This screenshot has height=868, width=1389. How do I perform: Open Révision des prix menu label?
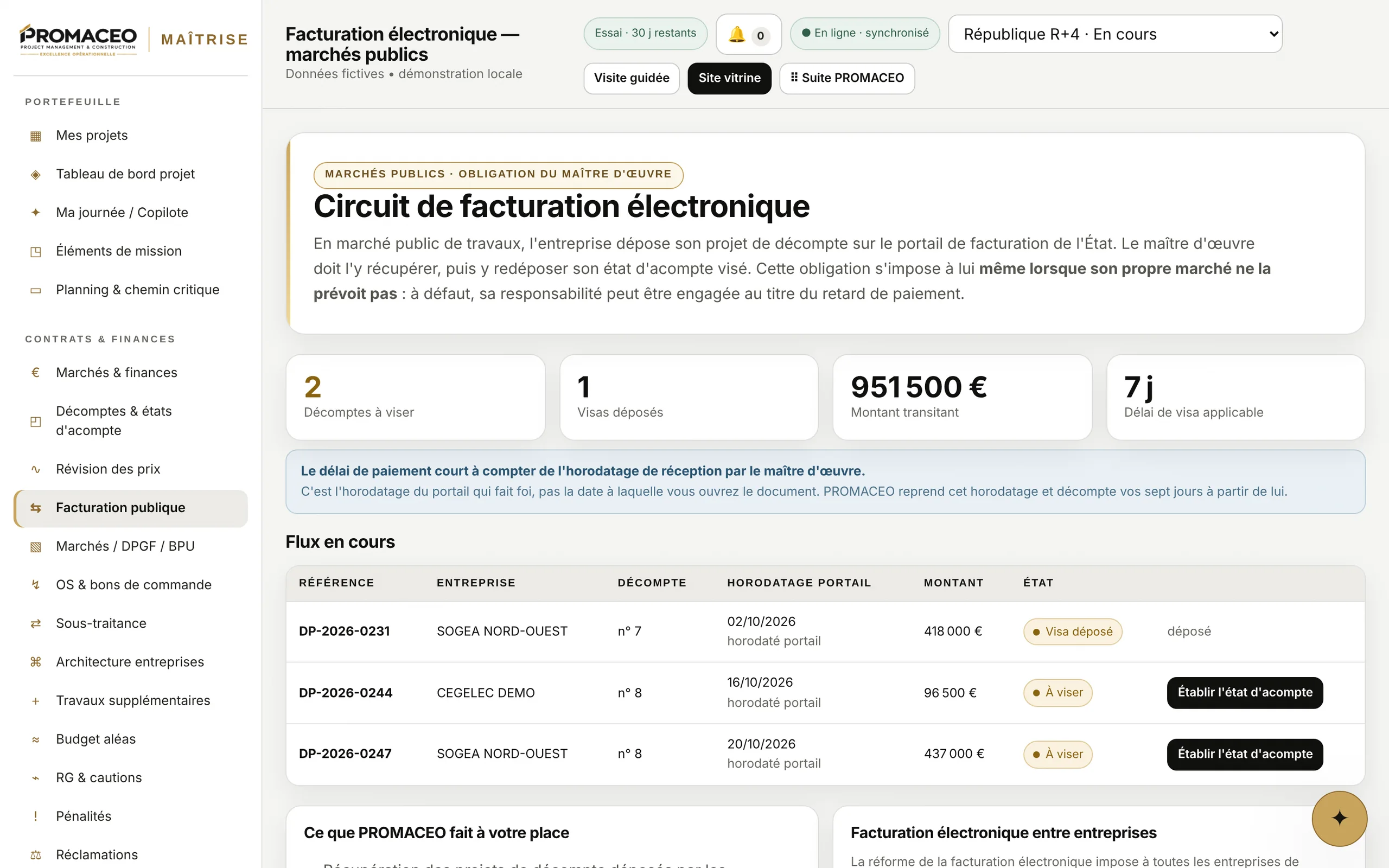(108, 469)
